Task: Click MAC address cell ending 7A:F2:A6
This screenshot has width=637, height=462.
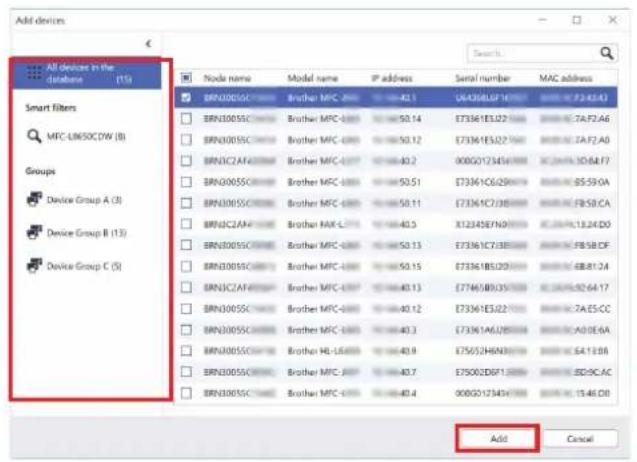Action: tap(574, 119)
